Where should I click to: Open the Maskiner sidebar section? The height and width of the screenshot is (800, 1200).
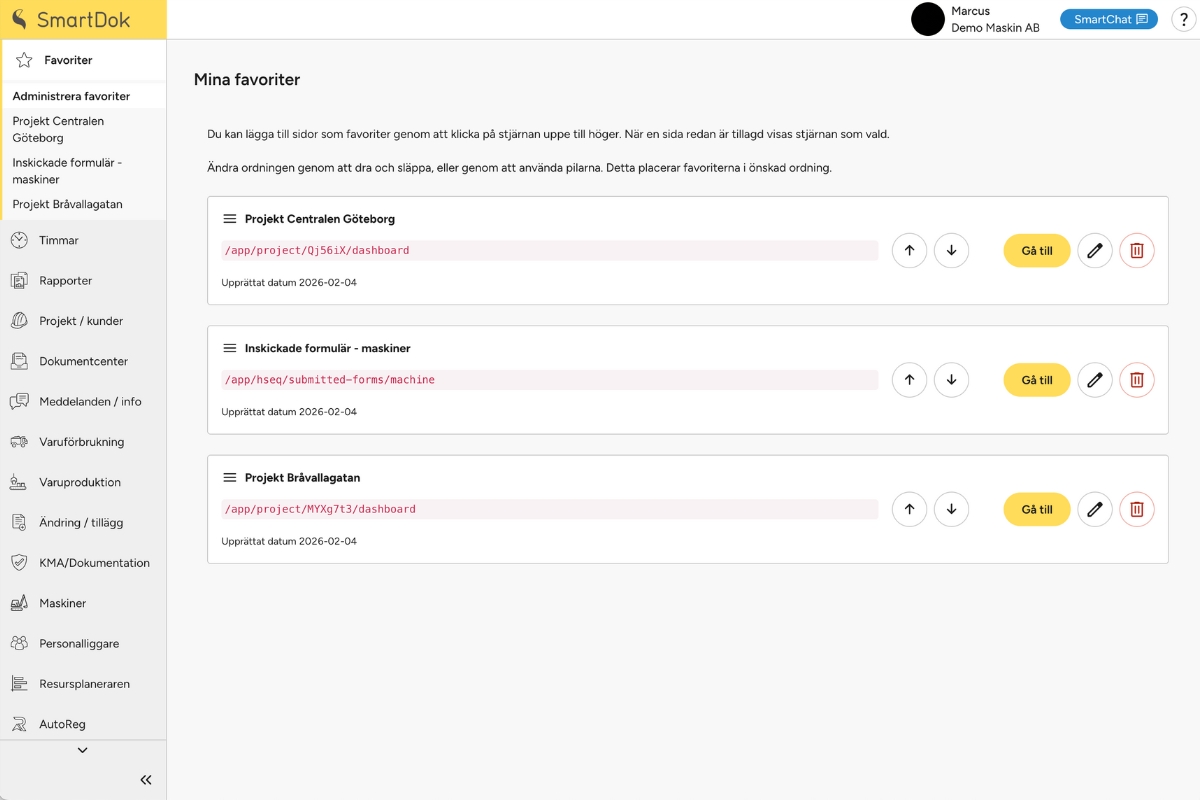click(62, 603)
